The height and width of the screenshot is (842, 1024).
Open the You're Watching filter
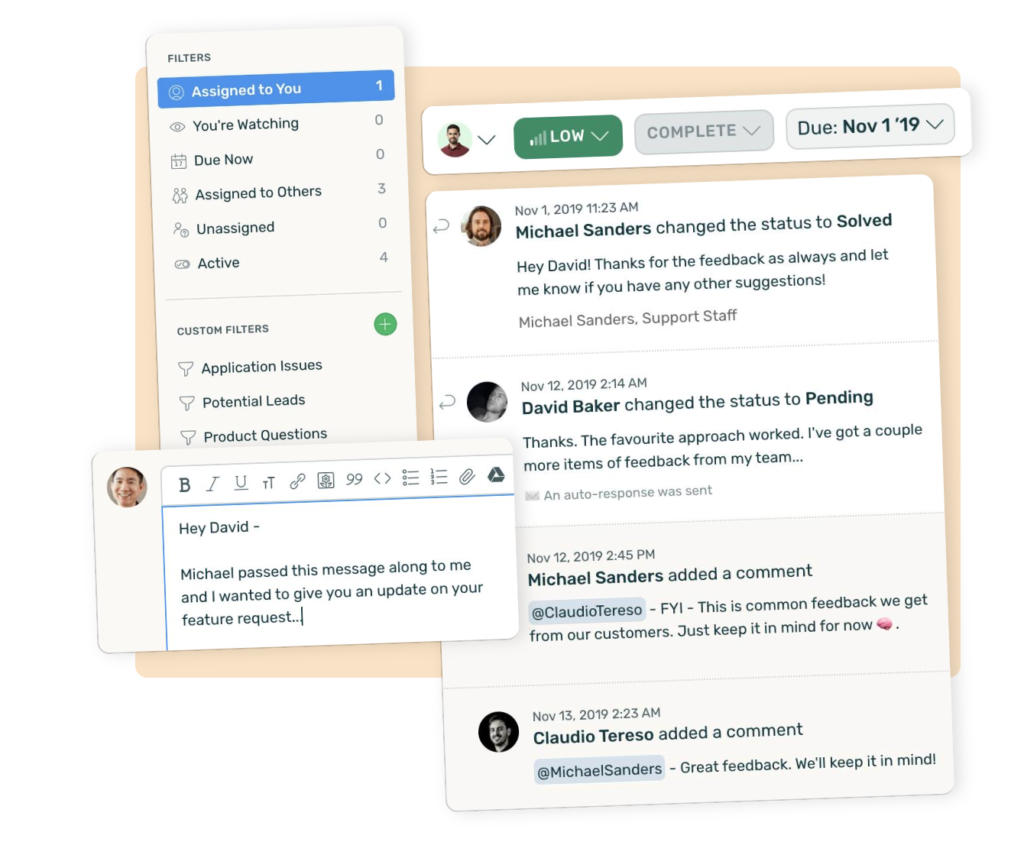277,123
